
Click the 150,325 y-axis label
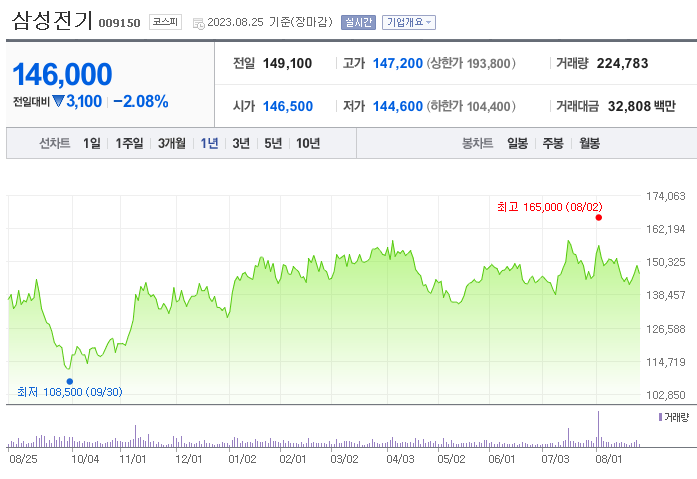pyautogui.click(x=665, y=262)
